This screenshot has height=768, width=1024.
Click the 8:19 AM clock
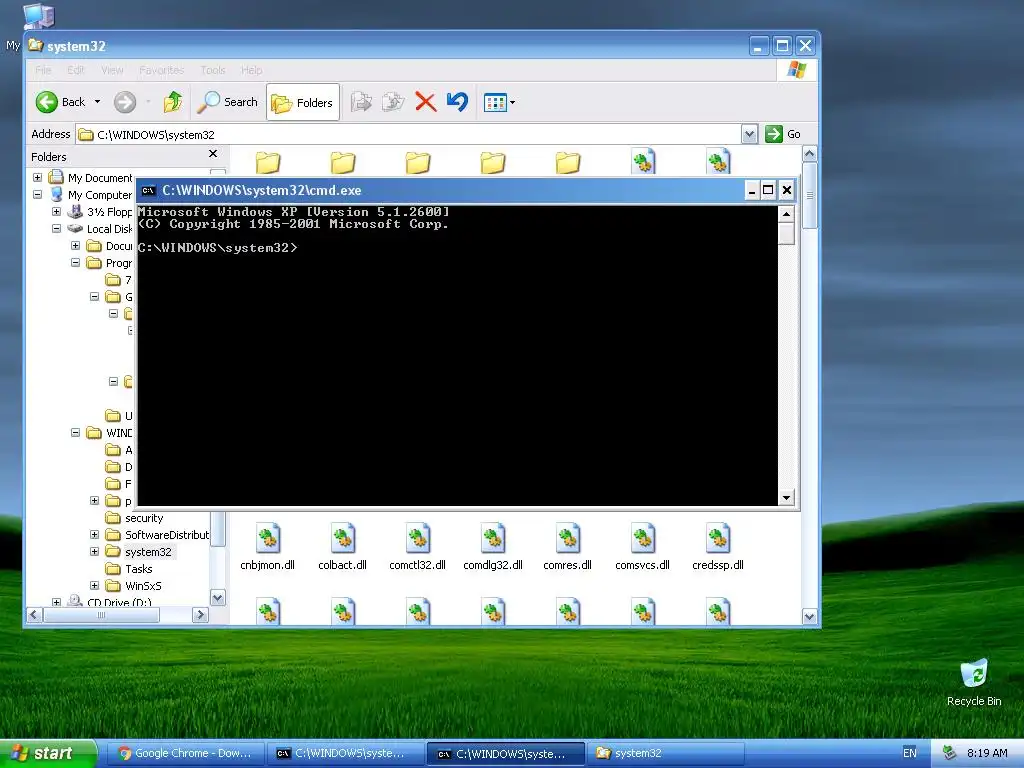click(x=987, y=753)
